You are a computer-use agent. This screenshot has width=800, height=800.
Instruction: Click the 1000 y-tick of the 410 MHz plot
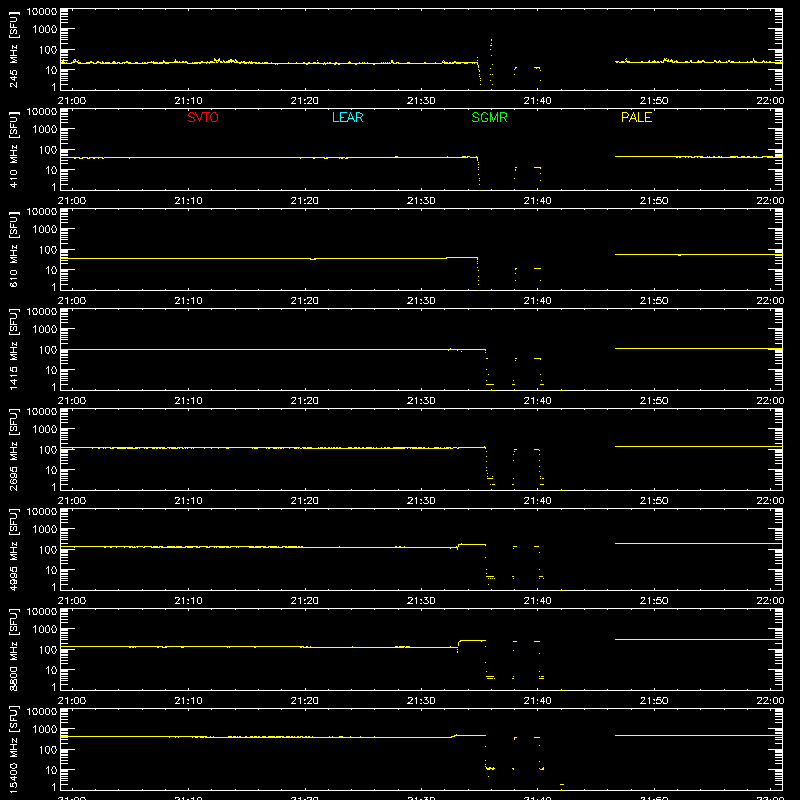point(45,130)
